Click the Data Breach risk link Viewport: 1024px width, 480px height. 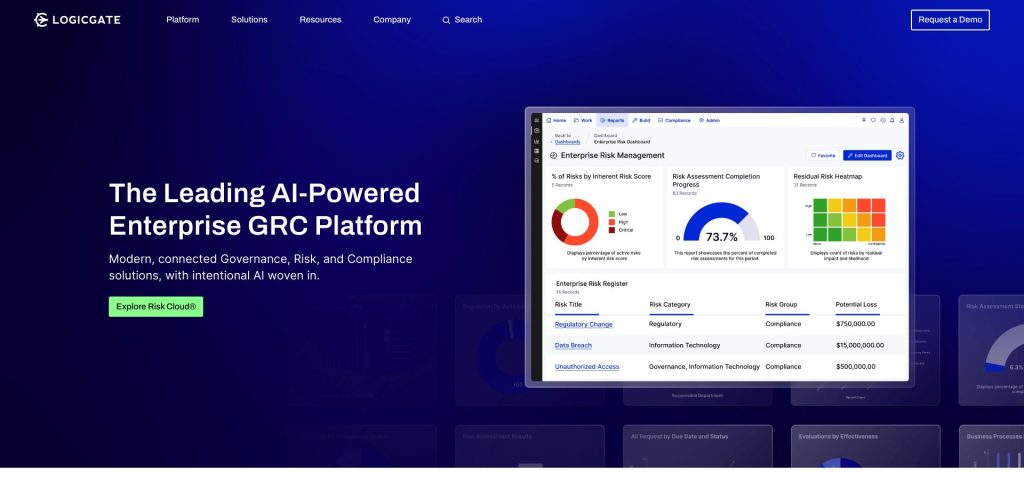click(x=573, y=345)
